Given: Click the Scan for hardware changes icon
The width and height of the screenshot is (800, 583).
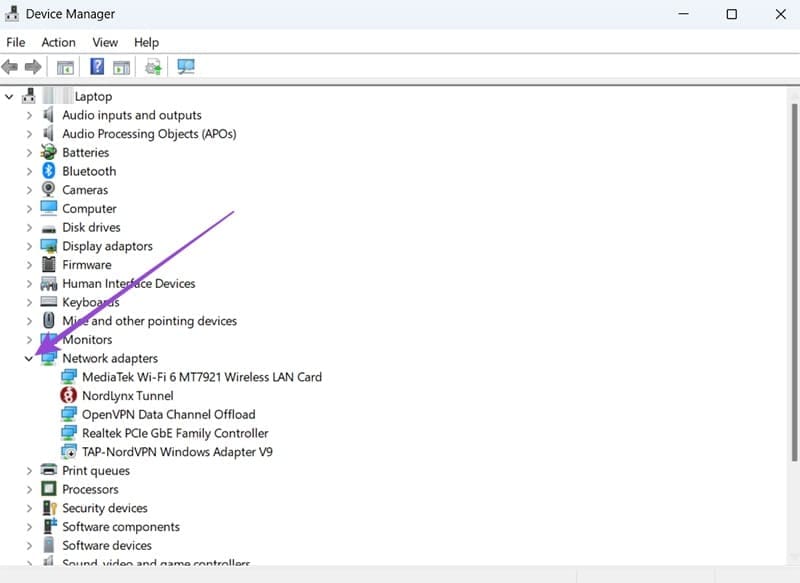Looking at the screenshot, I should pos(152,66).
